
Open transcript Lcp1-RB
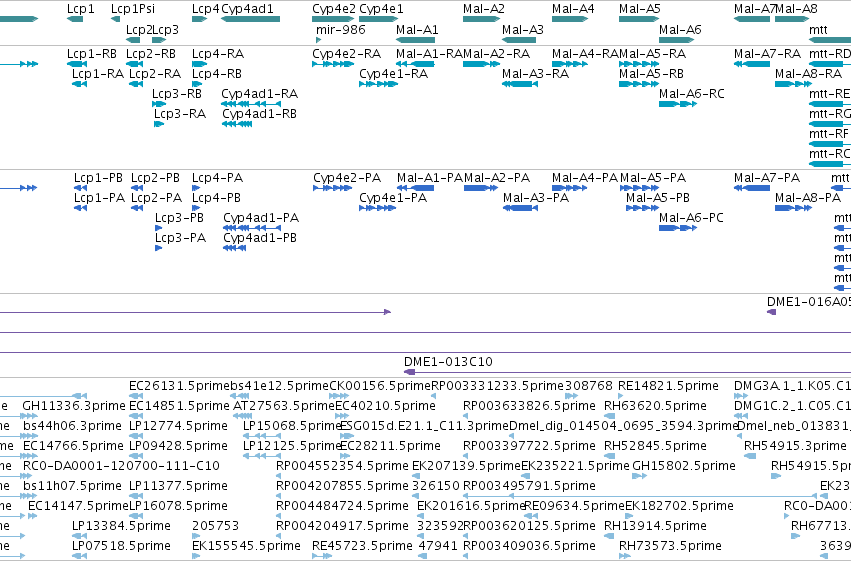click(92, 54)
